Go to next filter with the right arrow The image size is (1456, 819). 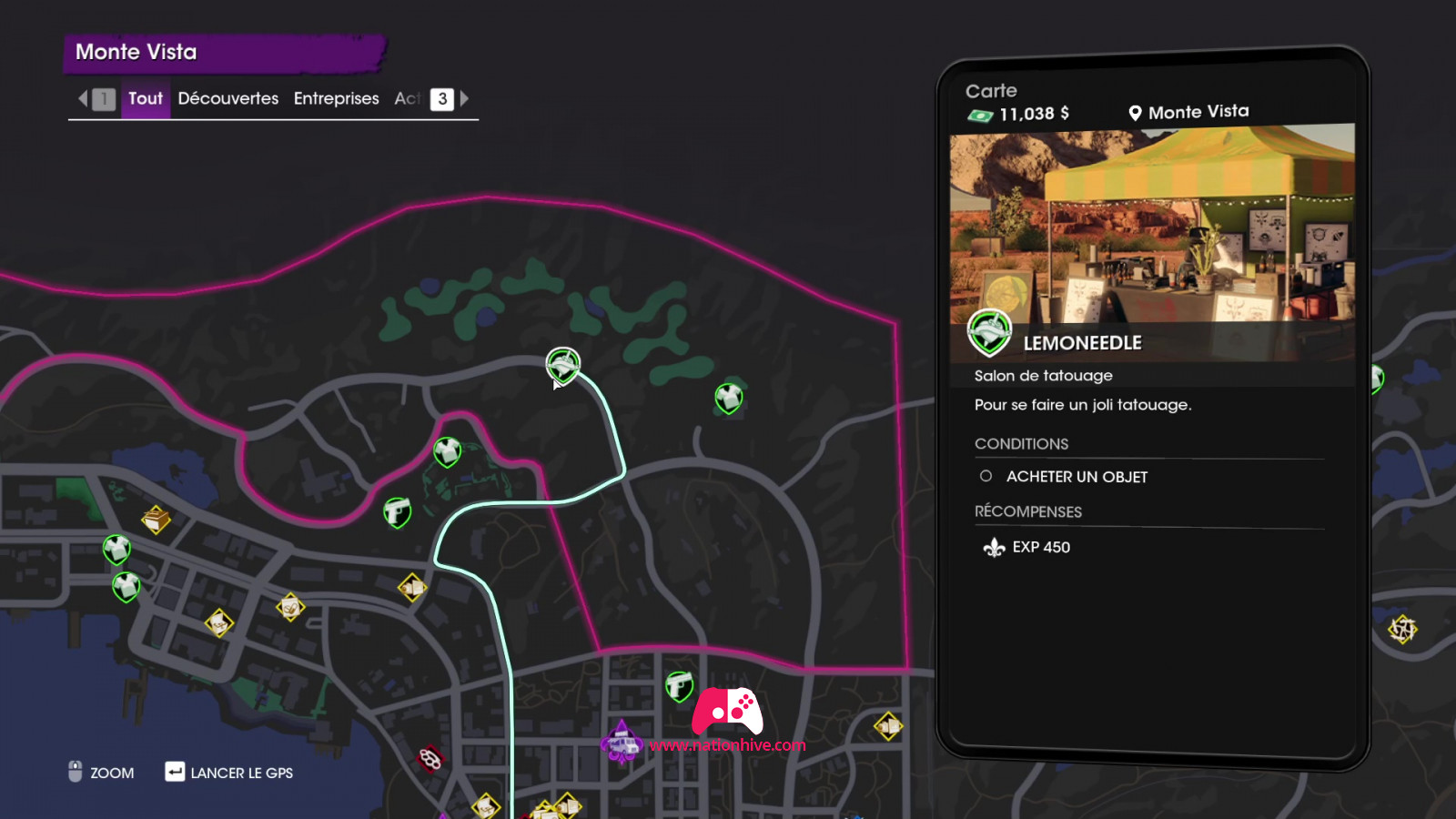464,98
